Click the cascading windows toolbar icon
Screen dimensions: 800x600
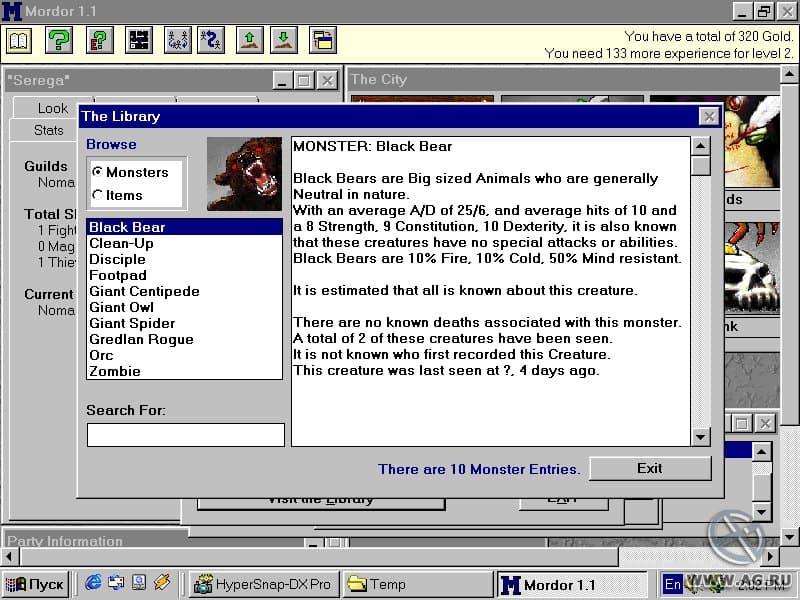(323, 40)
